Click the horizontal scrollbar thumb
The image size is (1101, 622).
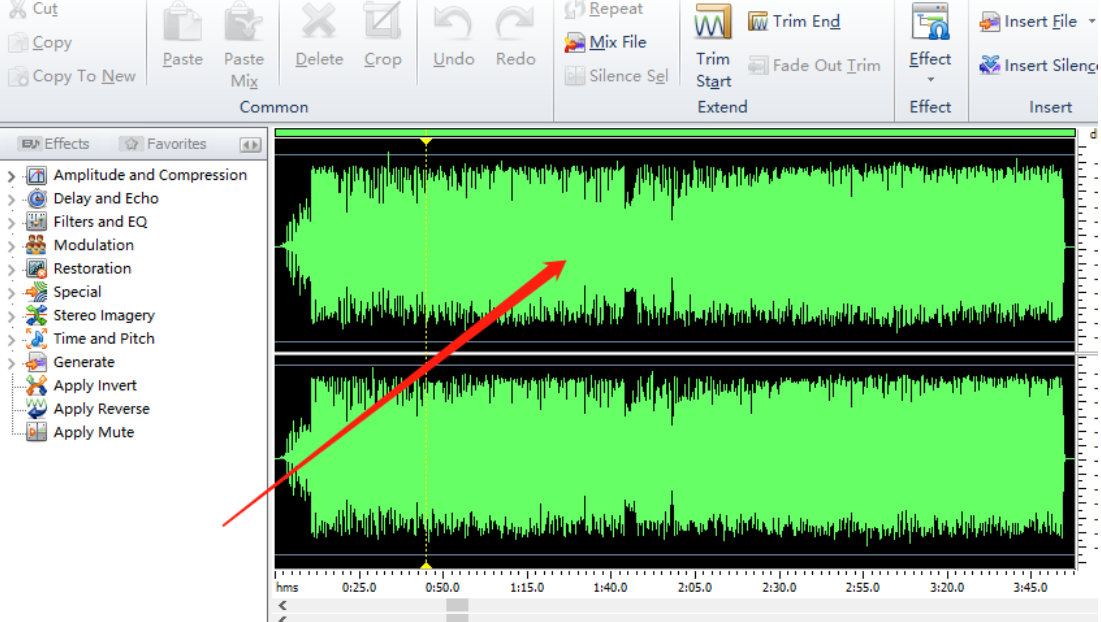pos(457,605)
